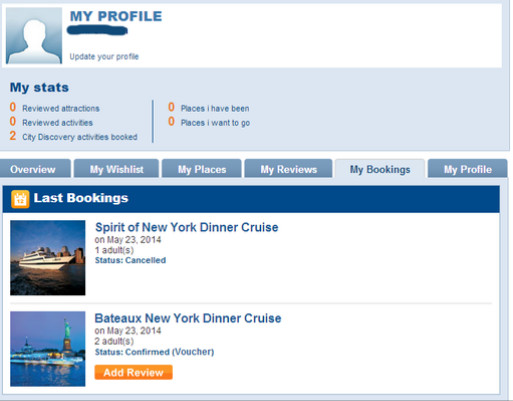Go to the My Reviews tab
This screenshot has width=513, height=401.
click(x=288, y=169)
